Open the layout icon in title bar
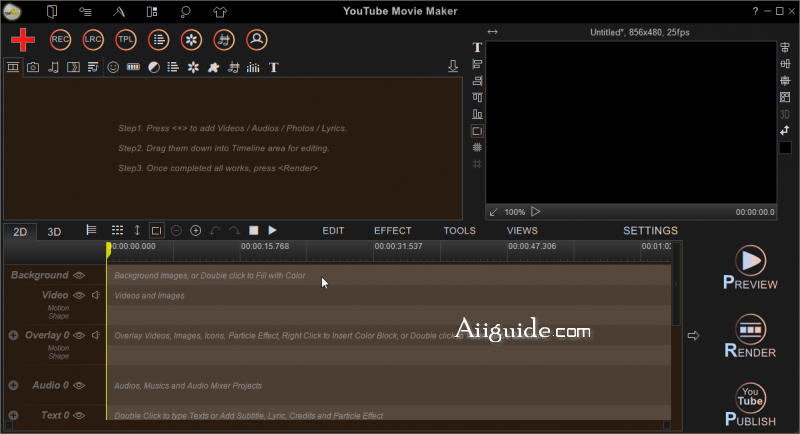The height and width of the screenshot is (434, 800). pos(152,11)
